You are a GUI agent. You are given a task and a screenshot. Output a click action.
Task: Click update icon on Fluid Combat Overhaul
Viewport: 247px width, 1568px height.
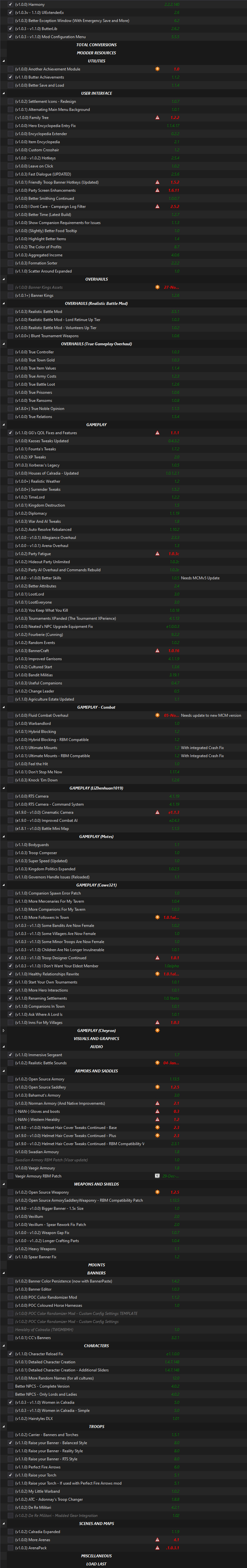pyautogui.click(x=157, y=715)
